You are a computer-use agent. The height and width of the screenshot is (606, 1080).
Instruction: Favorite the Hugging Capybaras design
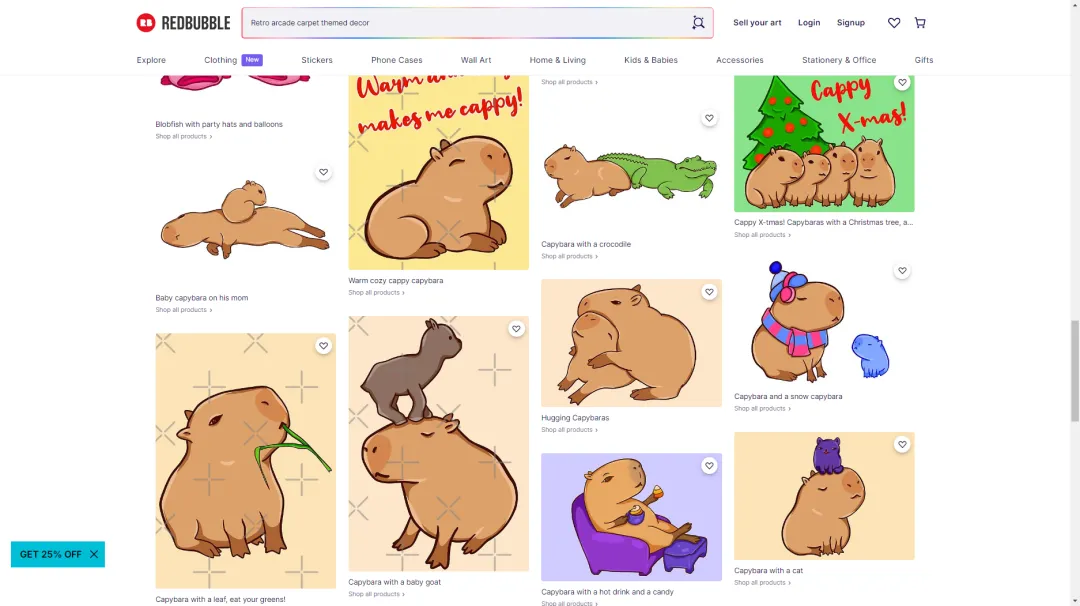[x=709, y=292]
